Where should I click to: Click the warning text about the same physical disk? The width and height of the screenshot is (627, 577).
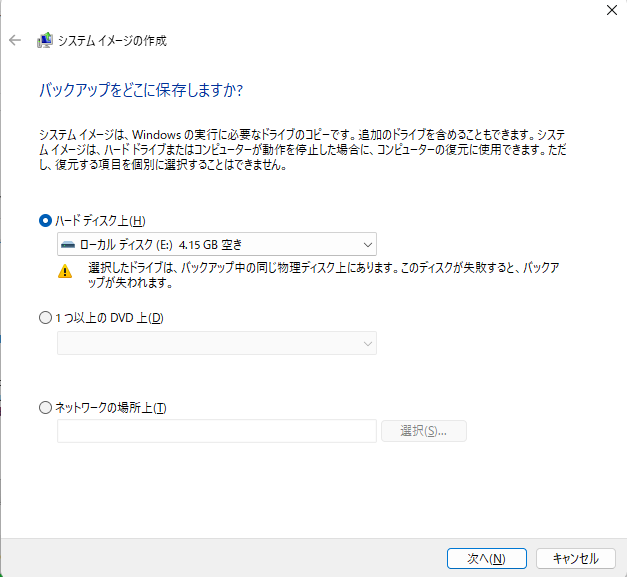323,275
